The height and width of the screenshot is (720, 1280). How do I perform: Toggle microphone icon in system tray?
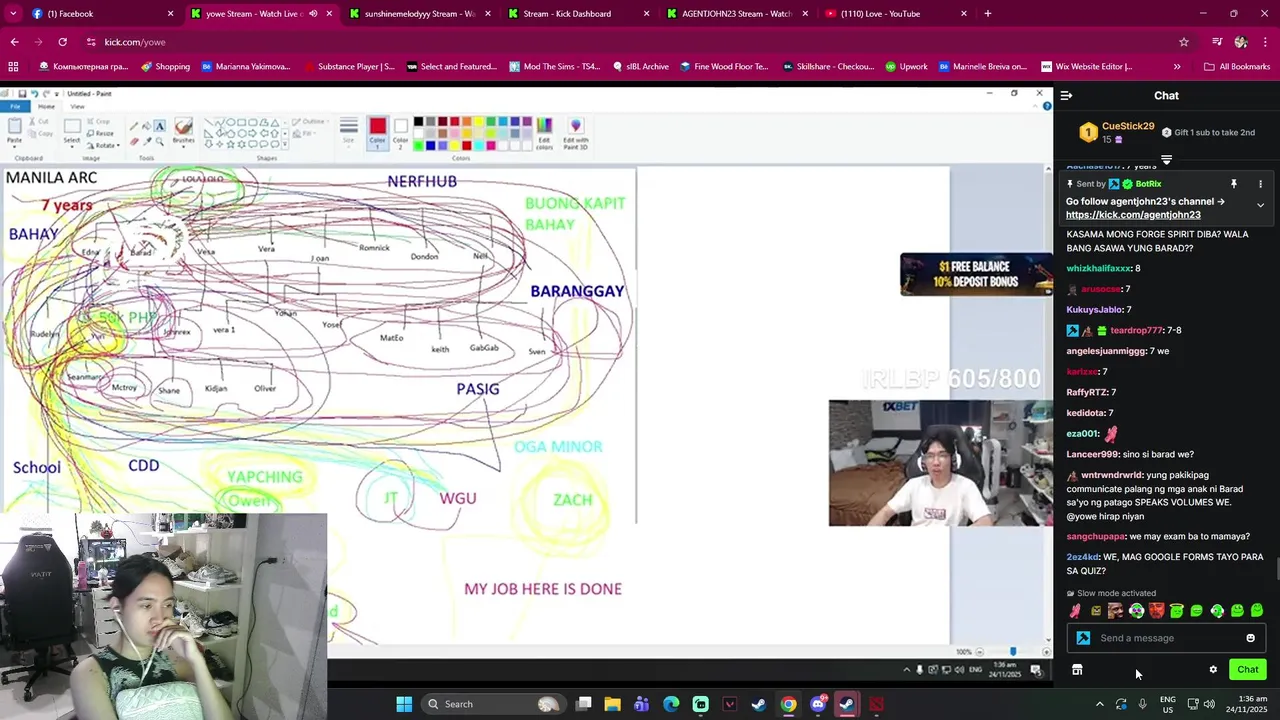tap(1143, 704)
